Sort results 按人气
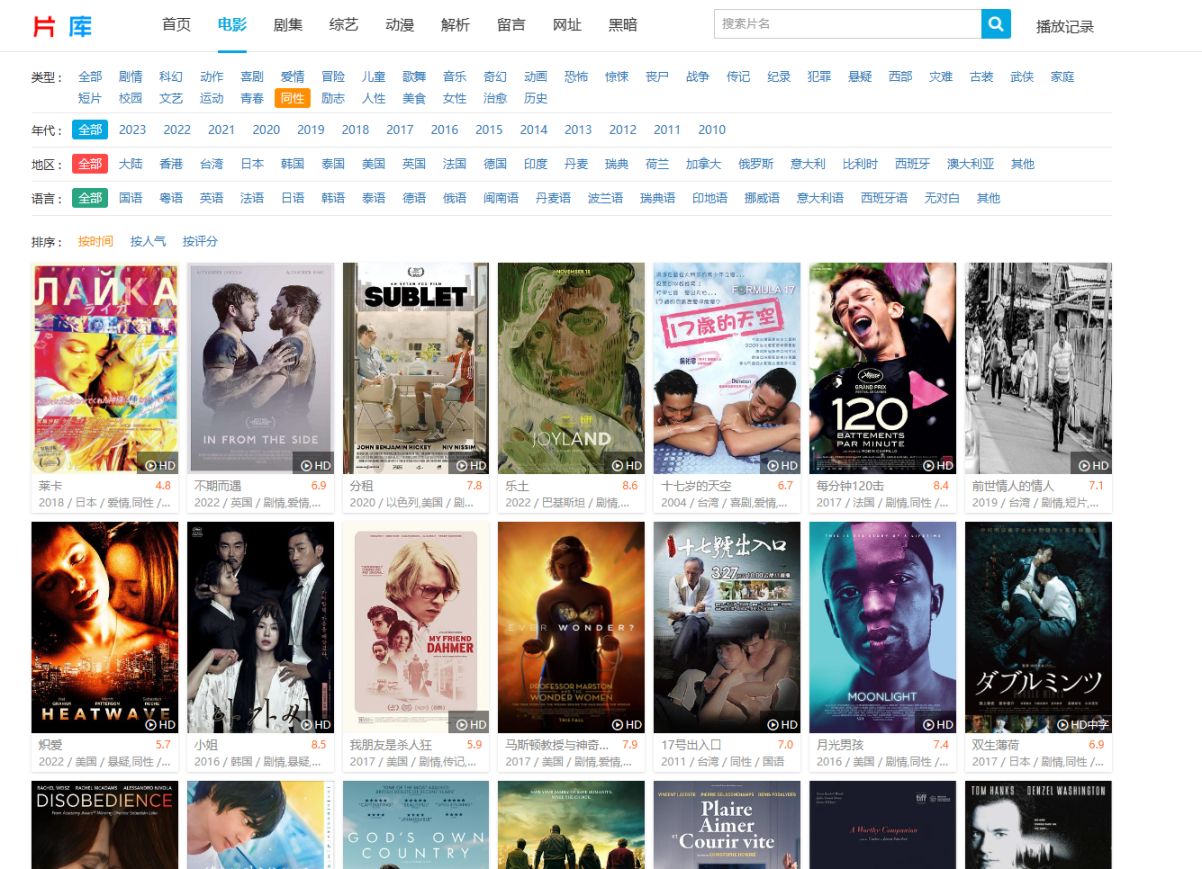 [148, 241]
